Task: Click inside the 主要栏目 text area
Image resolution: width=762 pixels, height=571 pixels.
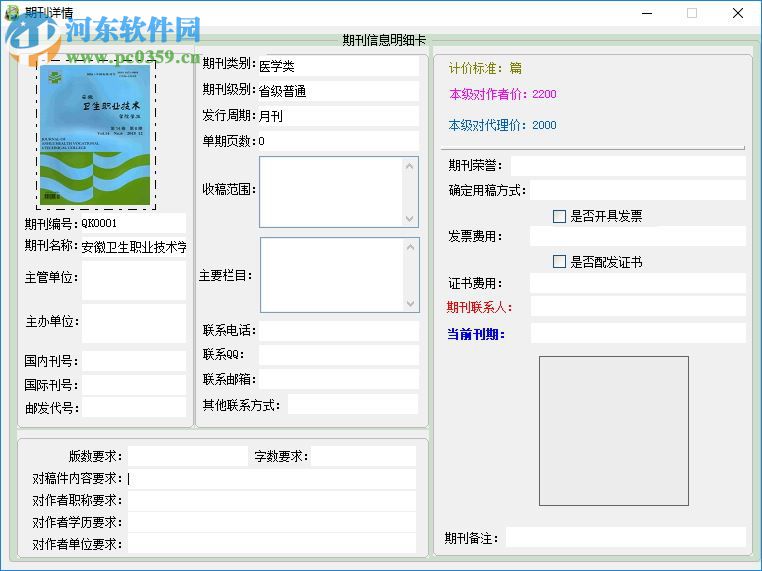Action: (x=333, y=275)
